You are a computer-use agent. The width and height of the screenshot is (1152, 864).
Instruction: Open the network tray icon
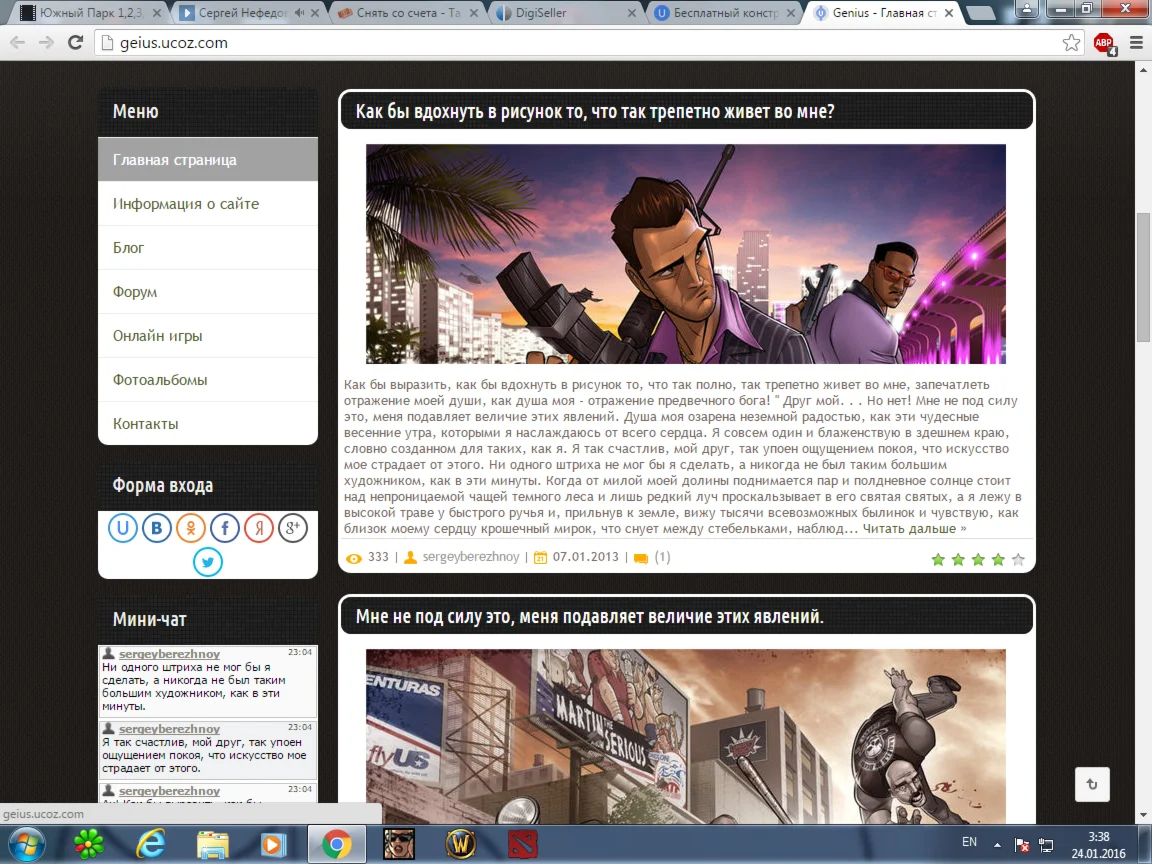point(1045,846)
